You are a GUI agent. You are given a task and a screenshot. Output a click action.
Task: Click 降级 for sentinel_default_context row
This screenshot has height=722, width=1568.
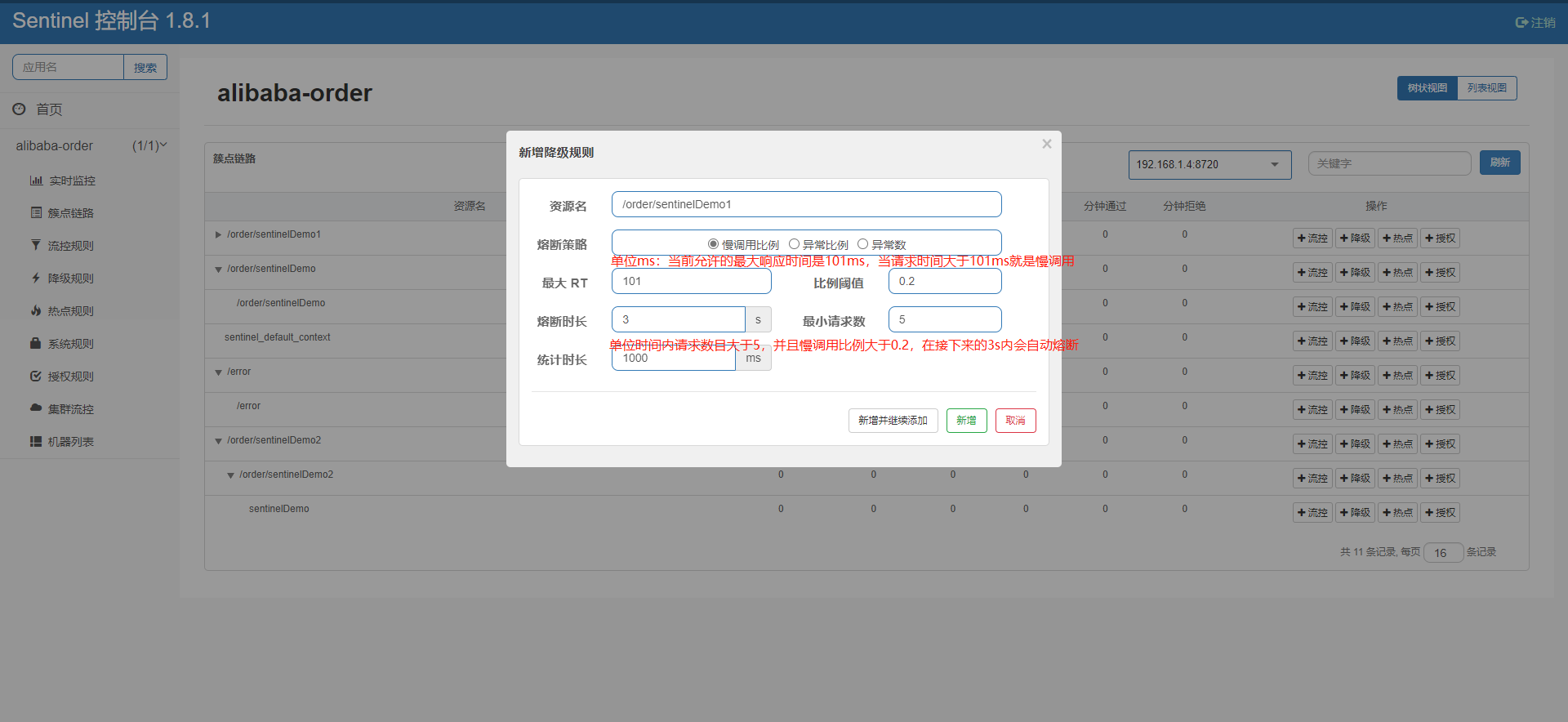pos(1355,341)
